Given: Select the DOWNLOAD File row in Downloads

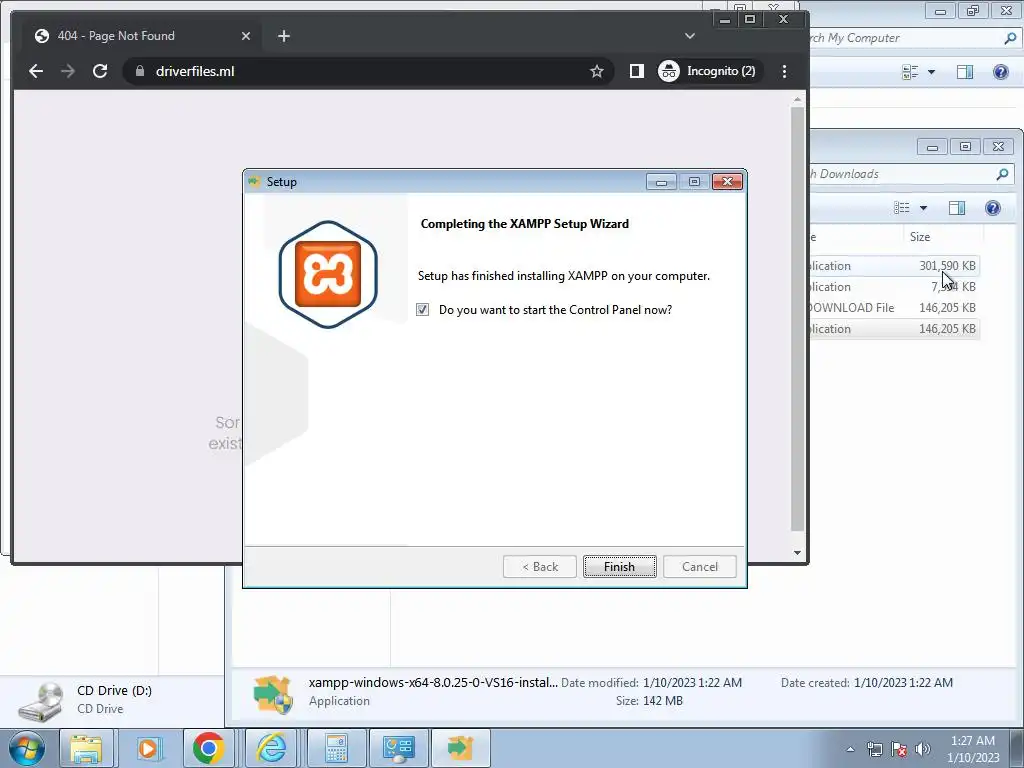Looking at the screenshot, I should coord(893,308).
